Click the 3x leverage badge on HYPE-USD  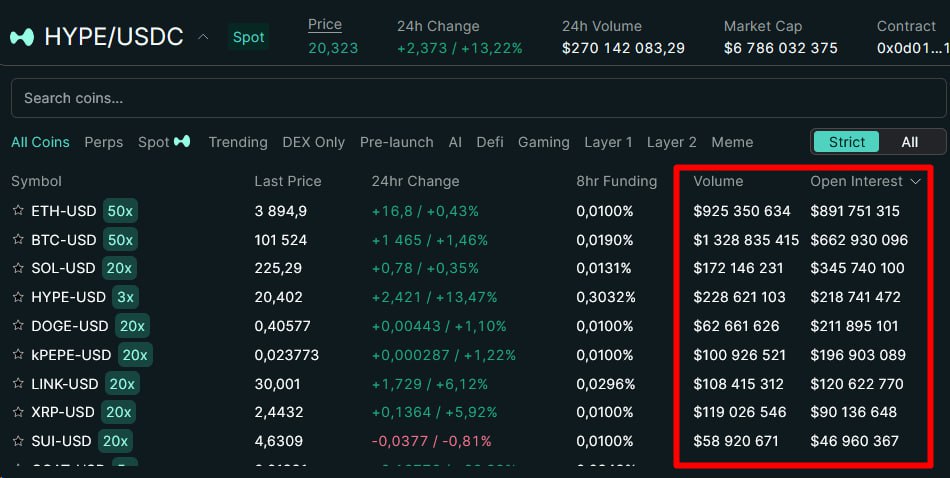point(125,297)
